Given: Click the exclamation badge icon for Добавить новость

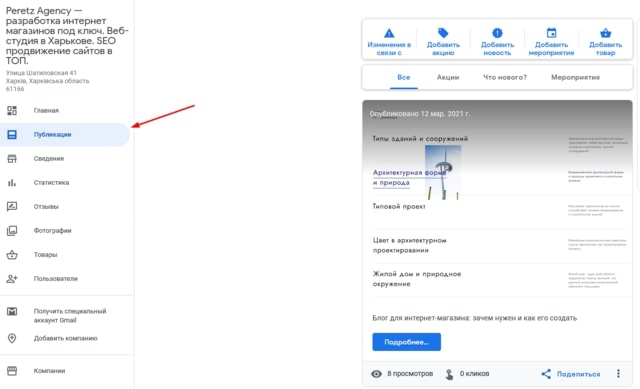Looking at the screenshot, I should (497, 33).
